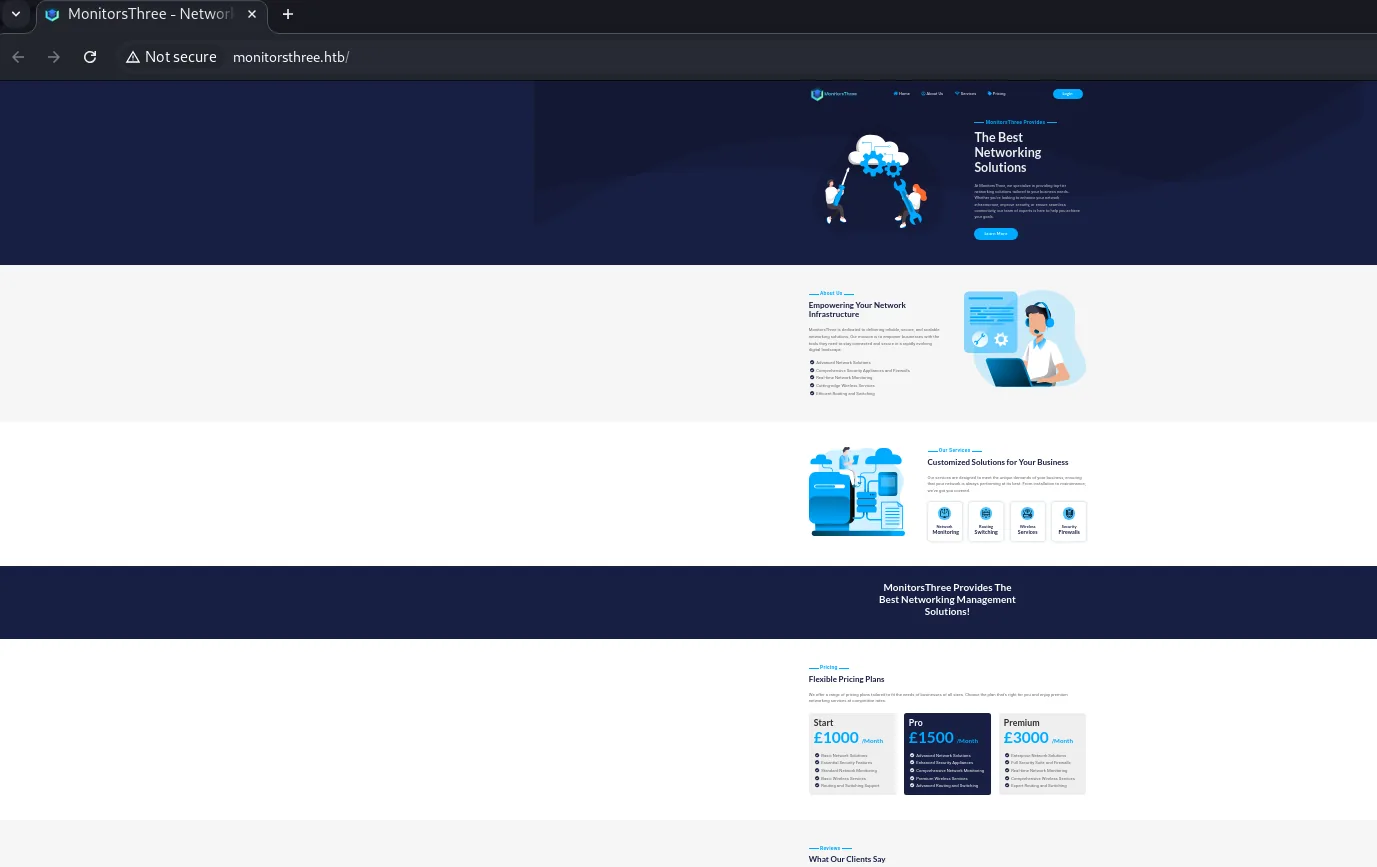This screenshot has width=1377, height=867.
Task: Go to Home in the site navigation
Action: click(902, 93)
